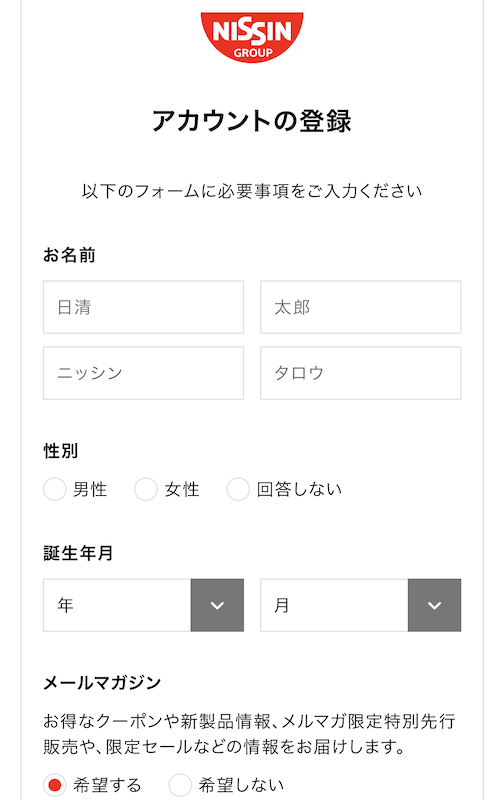This screenshot has width=500, height=800.
Task: Focus the katakana surname field ニッシン
Action: click(x=143, y=373)
